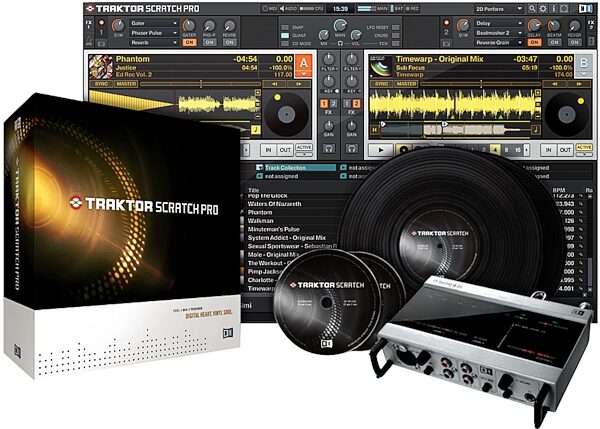600x429 pixels.
Task: Click deck A tempo bend left arrow
Action: (x=274, y=84)
